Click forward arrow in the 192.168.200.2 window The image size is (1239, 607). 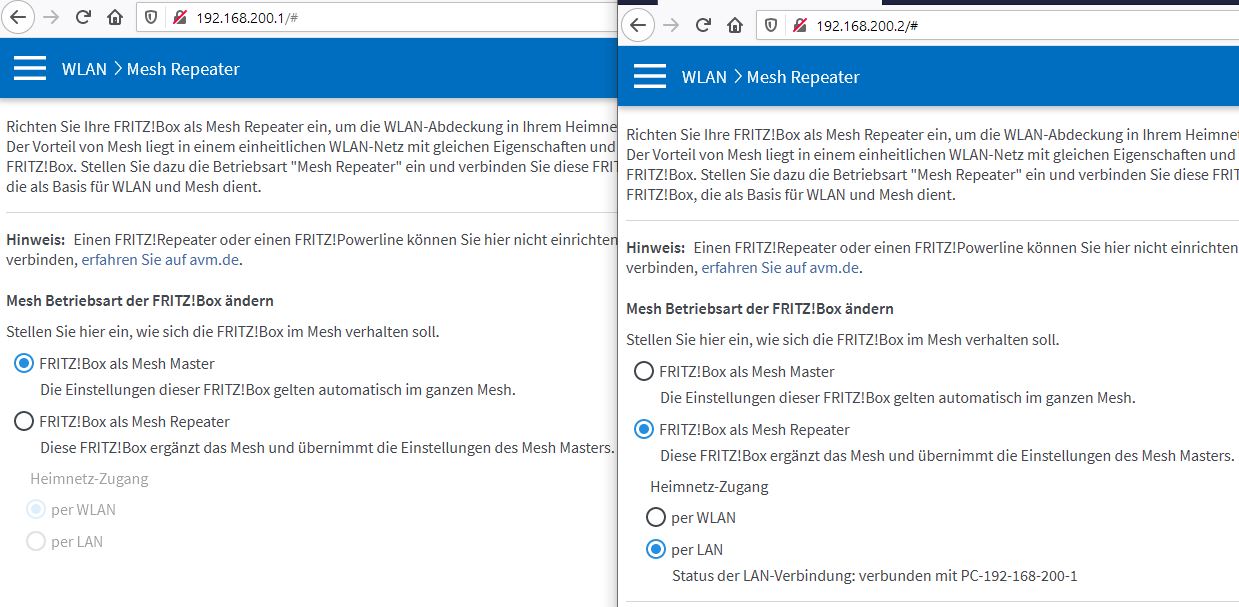coord(670,25)
